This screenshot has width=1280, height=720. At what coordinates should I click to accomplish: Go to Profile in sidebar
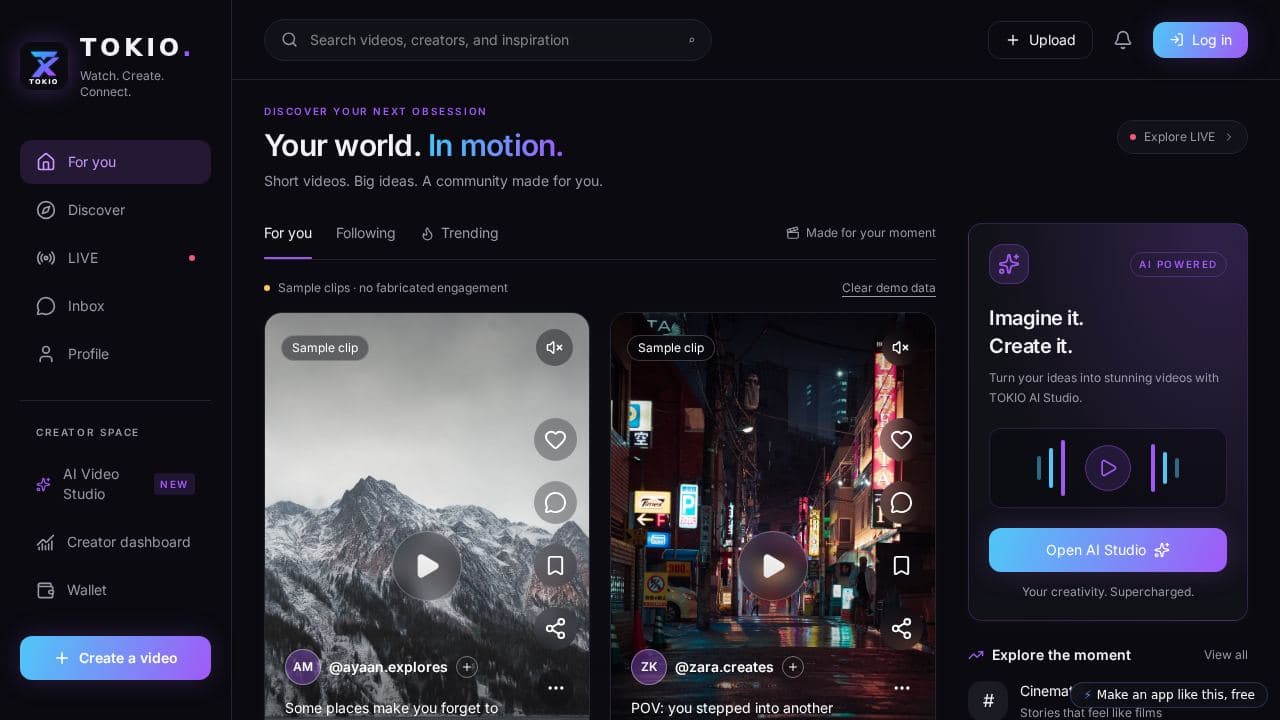115,354
